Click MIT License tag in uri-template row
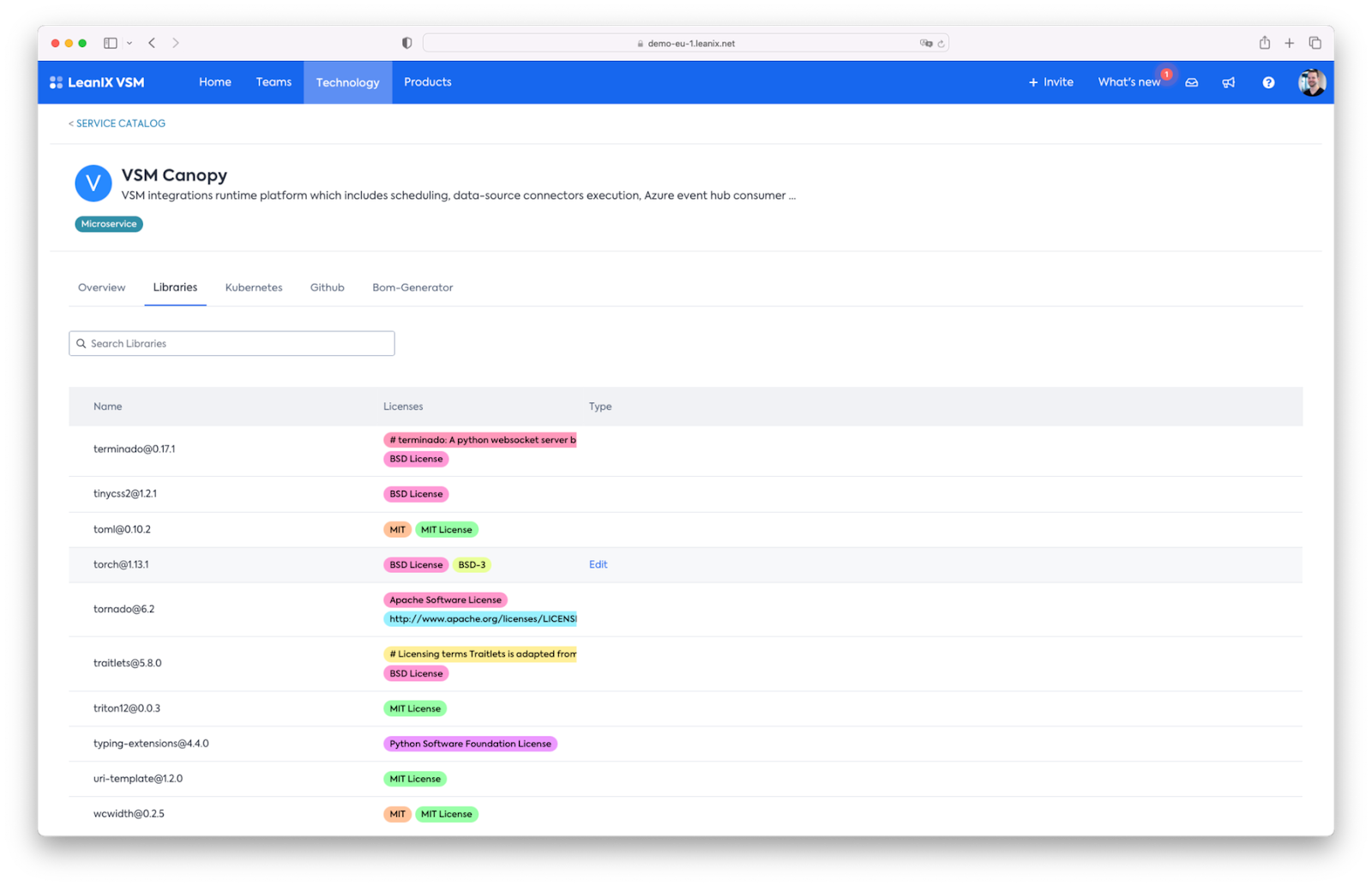1372x886 pixels. (x=415, y=779)
